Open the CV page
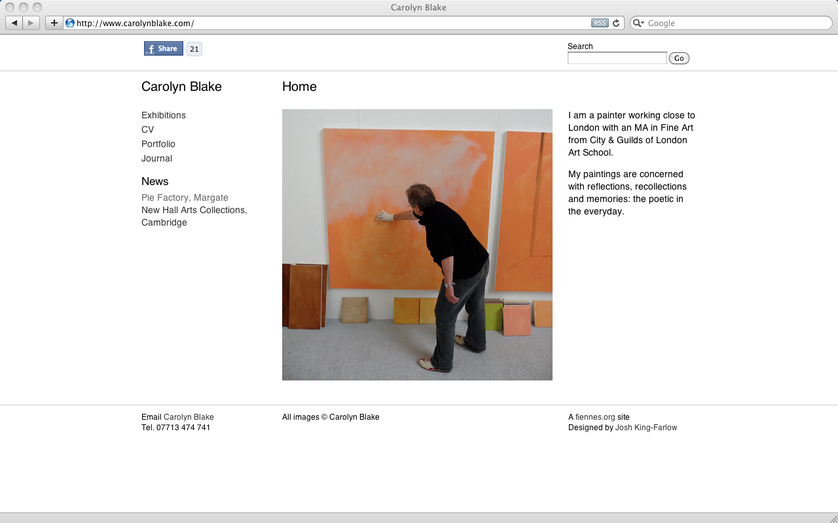 [x=148, y=129]
